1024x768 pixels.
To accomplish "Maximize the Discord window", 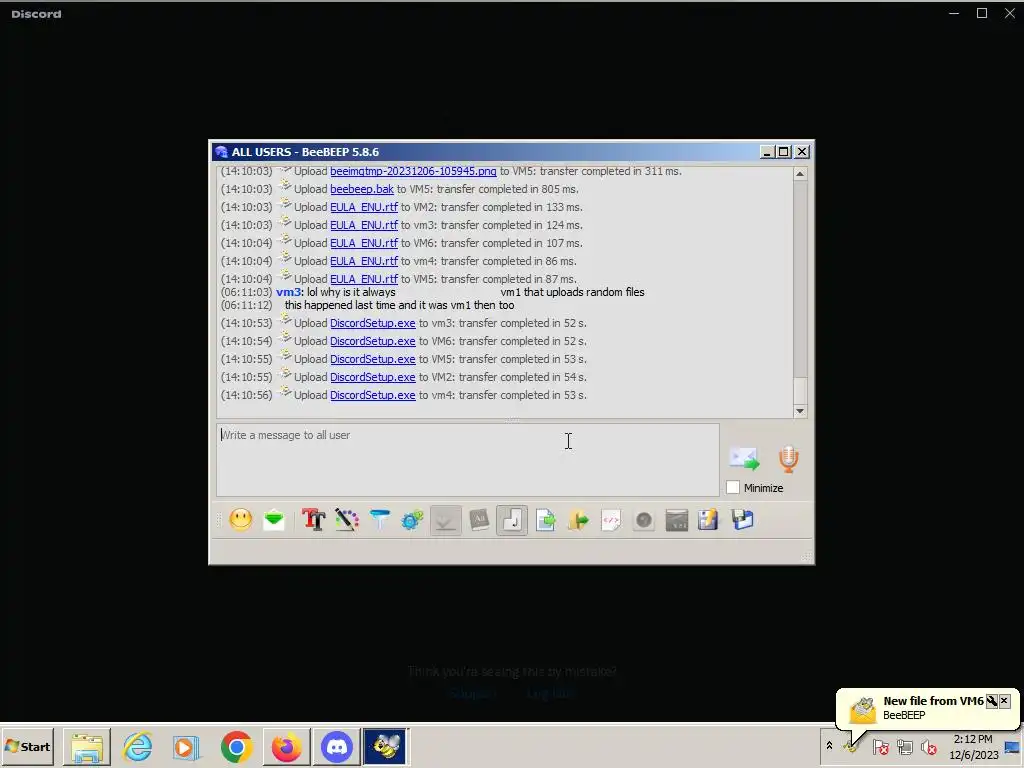I will pyautogui.click(x=982, y=13).
